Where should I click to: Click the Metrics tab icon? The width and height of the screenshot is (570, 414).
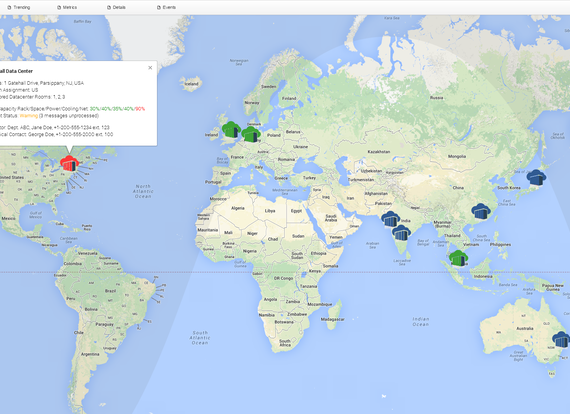(x=59, y=7)
